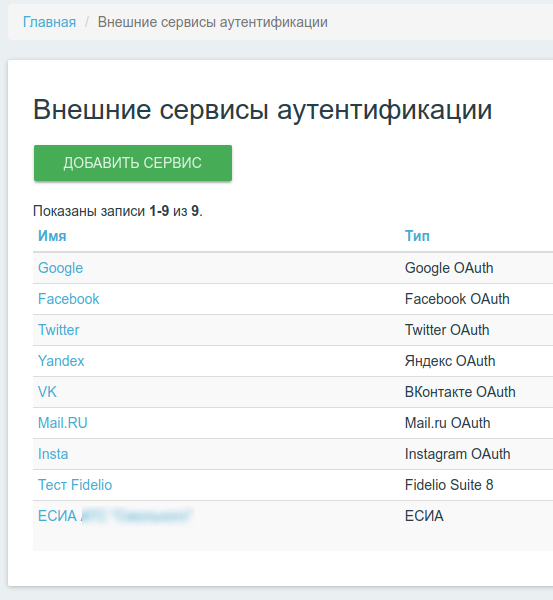Open the ЕСИА service link in Имя column

point(115,516)
